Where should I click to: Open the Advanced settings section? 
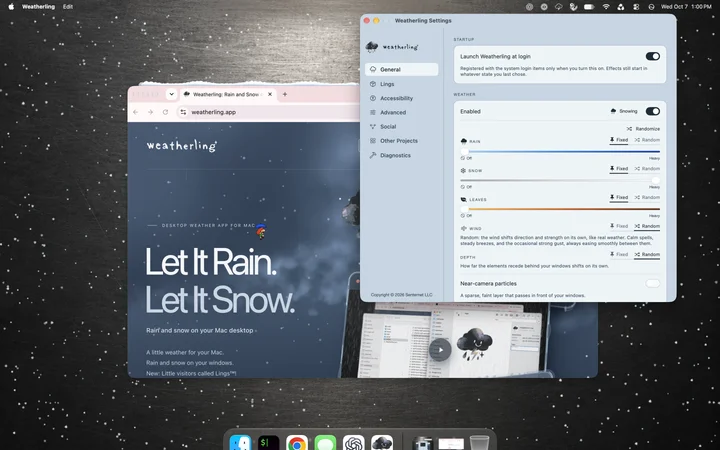[x=401, y=112]
